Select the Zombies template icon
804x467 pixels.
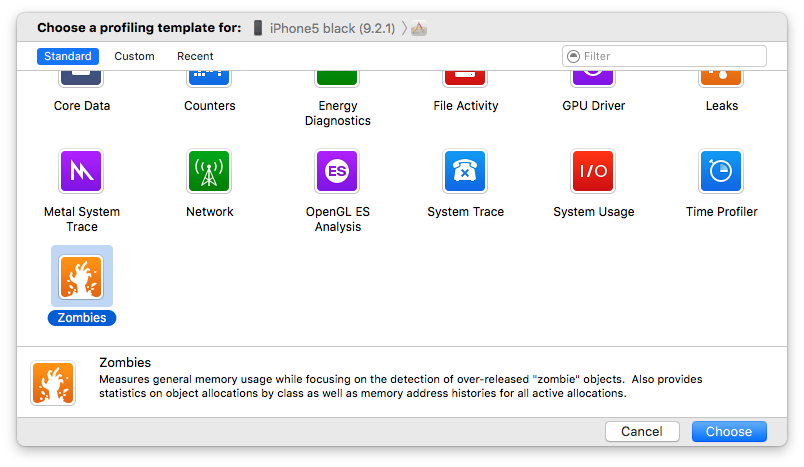tap(82, 277)
